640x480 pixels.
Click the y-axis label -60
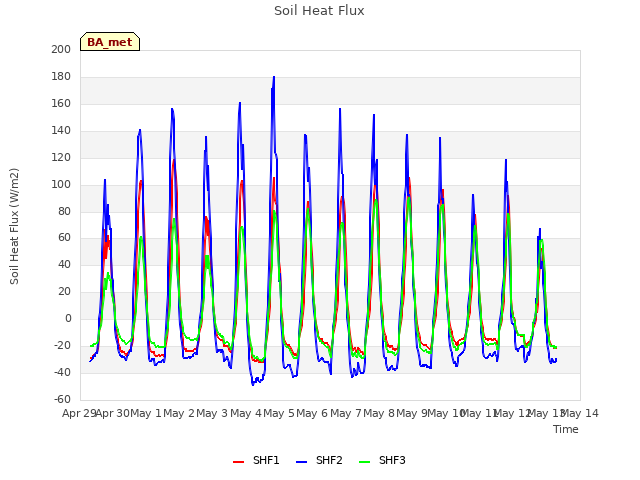pos(62,399)
